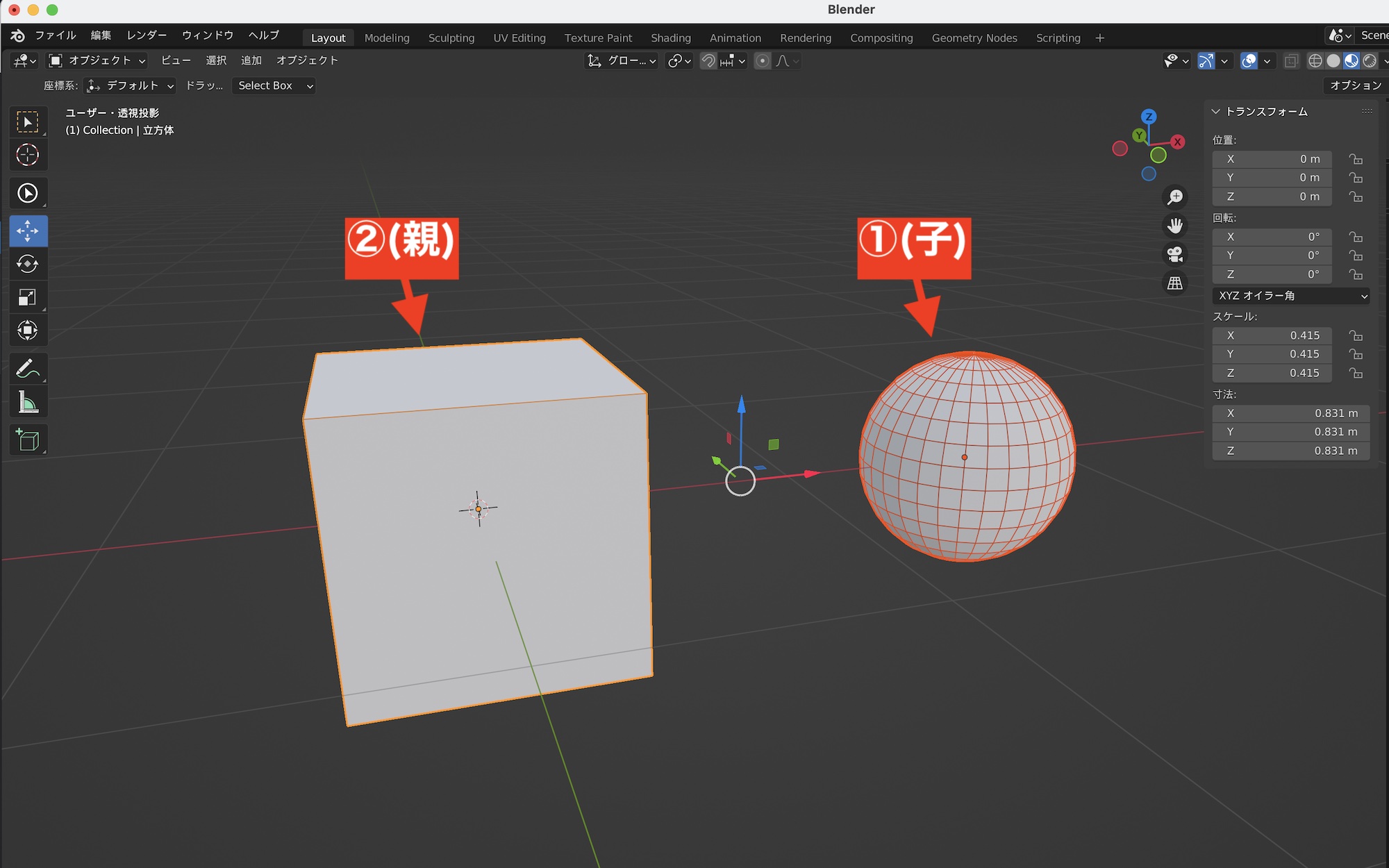Toggle camera view button in viewport
Screen dimensions: 1389x868
[1175, 254]
